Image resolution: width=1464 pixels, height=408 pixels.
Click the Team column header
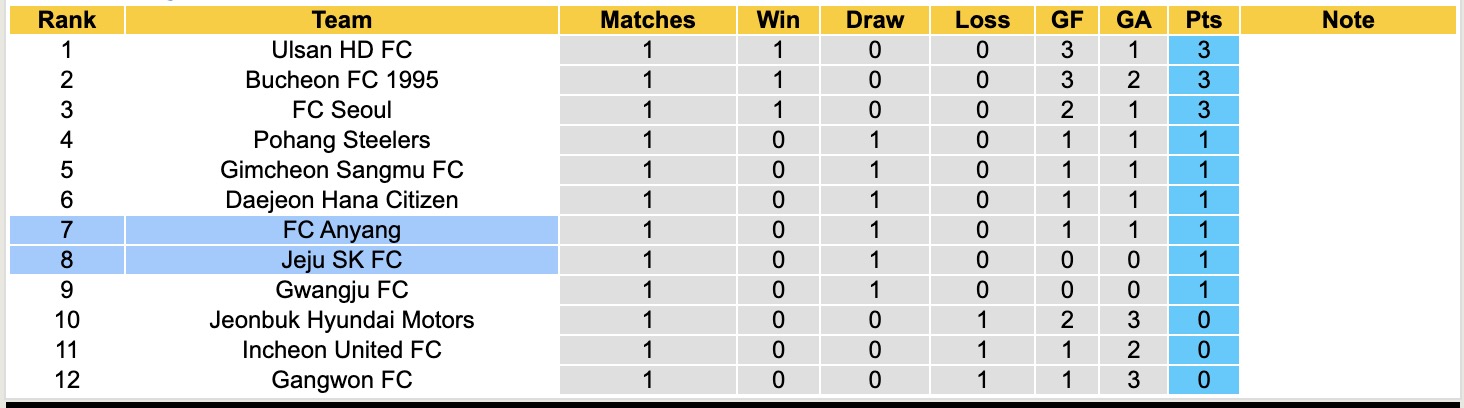[341, 20]
